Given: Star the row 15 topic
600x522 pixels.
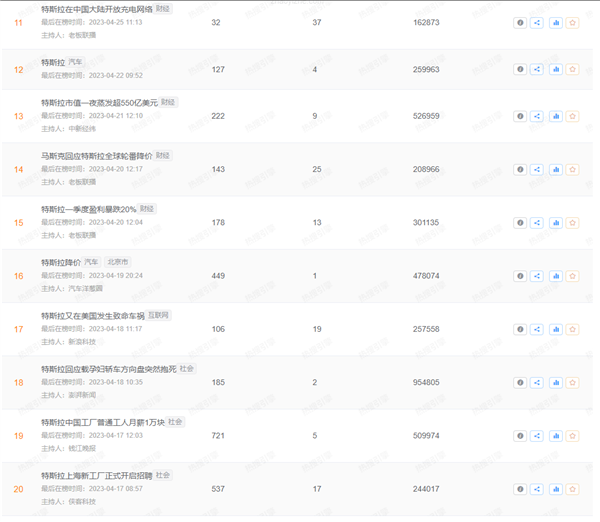Looking at the screenshot, I should 572,223.
